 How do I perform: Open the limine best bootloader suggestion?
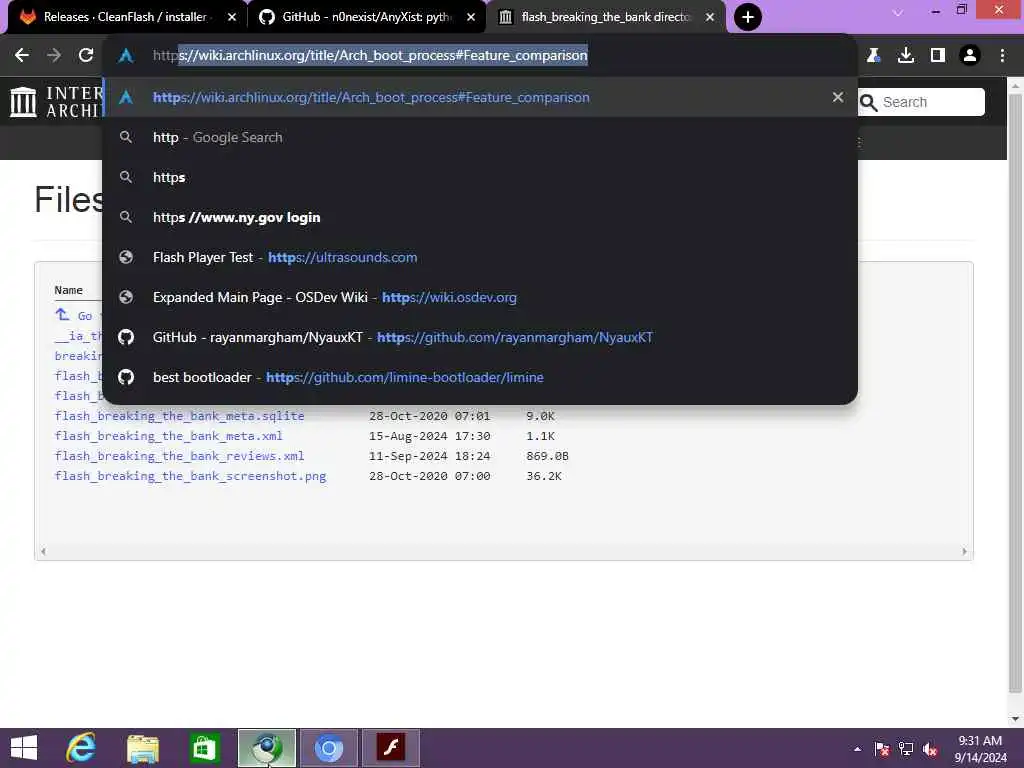480,377
